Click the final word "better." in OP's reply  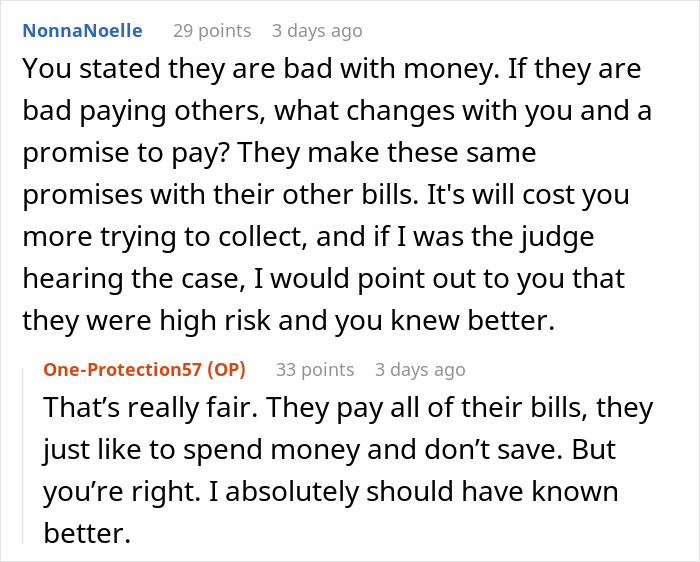tap(87, 533)
